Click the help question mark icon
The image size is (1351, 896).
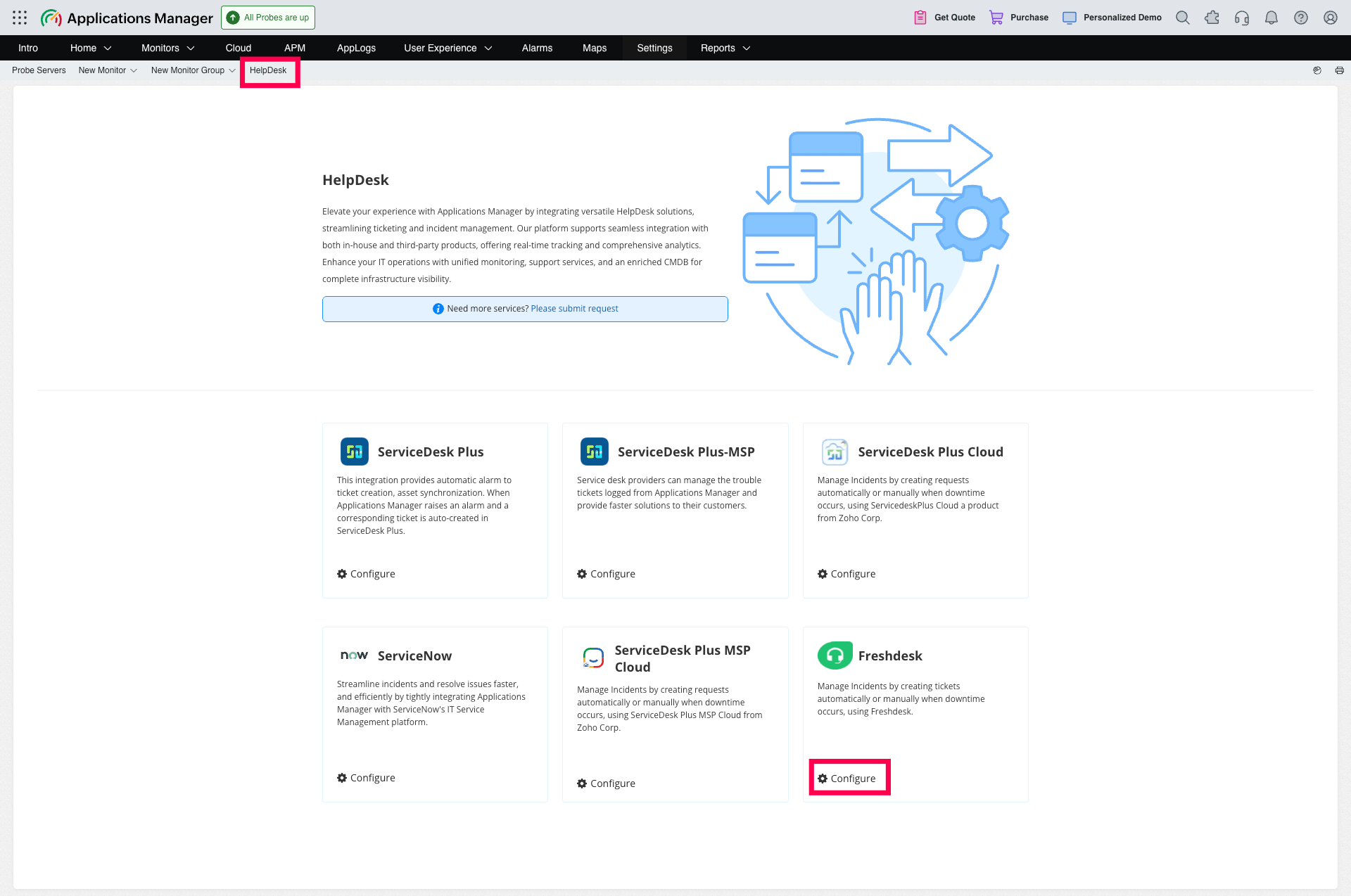pyautogui.click(x=1301, y=18)
